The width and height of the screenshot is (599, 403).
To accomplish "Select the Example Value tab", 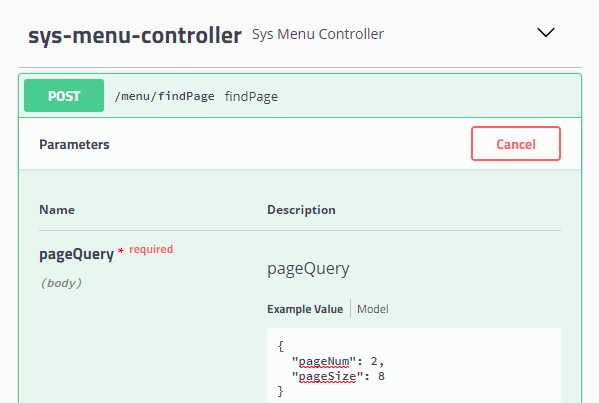I will [x=305, y=309].
